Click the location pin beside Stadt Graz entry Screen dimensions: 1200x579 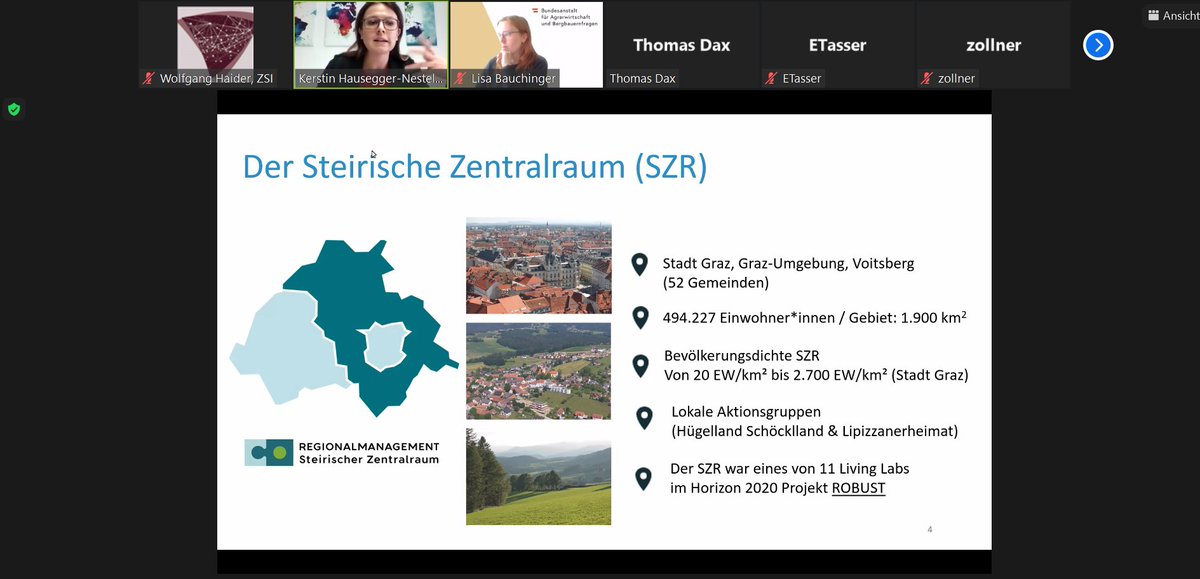point(640,264)
